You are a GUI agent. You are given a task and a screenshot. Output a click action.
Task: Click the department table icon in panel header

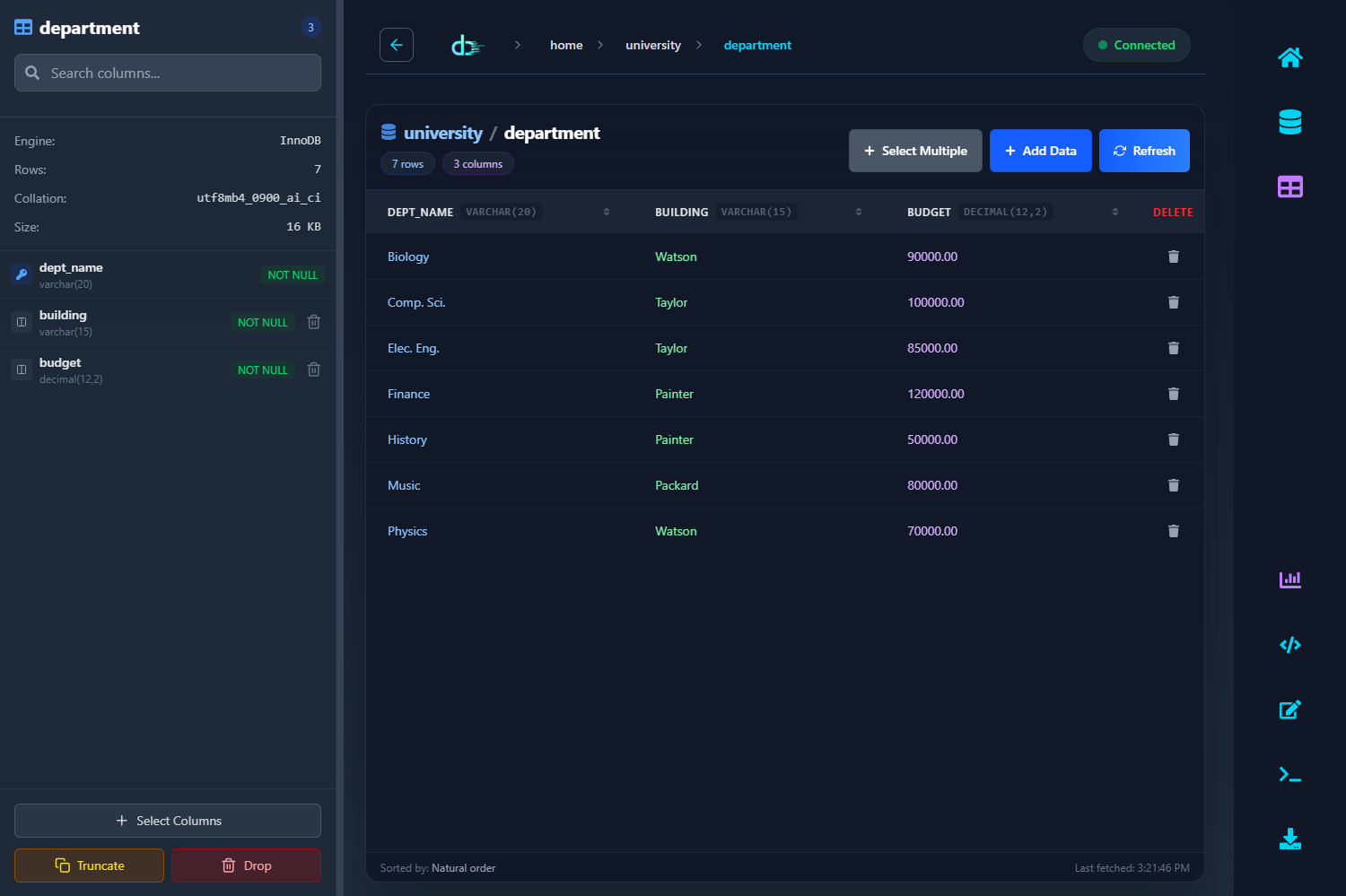click(23, 28)
